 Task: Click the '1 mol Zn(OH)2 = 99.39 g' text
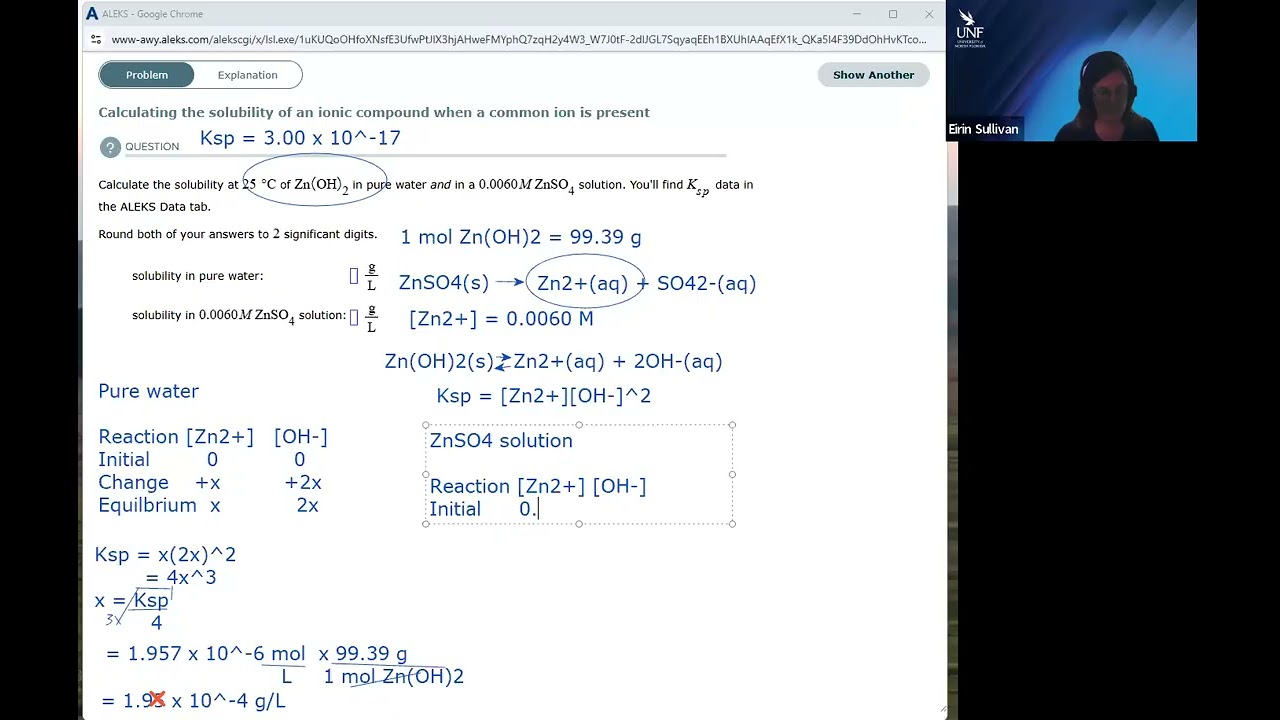tap(521, 237)
